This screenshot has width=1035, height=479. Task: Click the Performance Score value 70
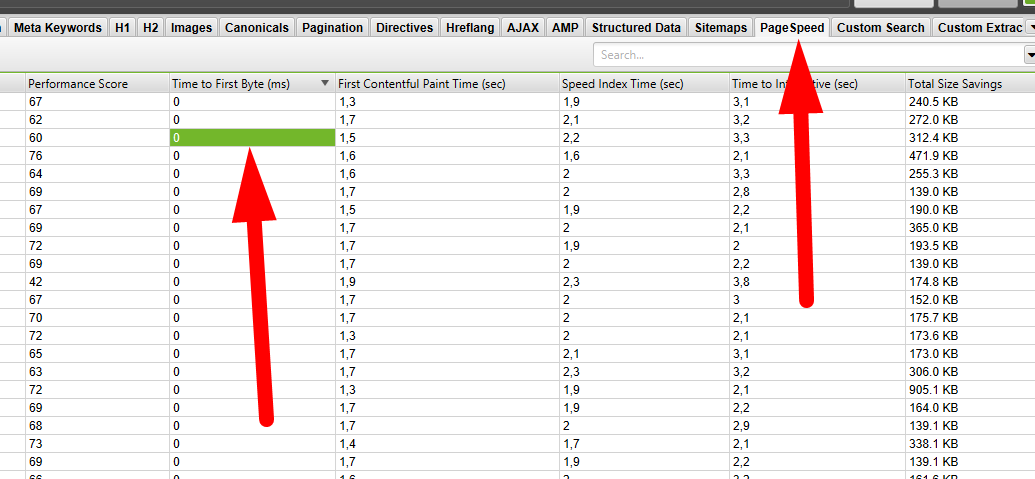[97, 317]
